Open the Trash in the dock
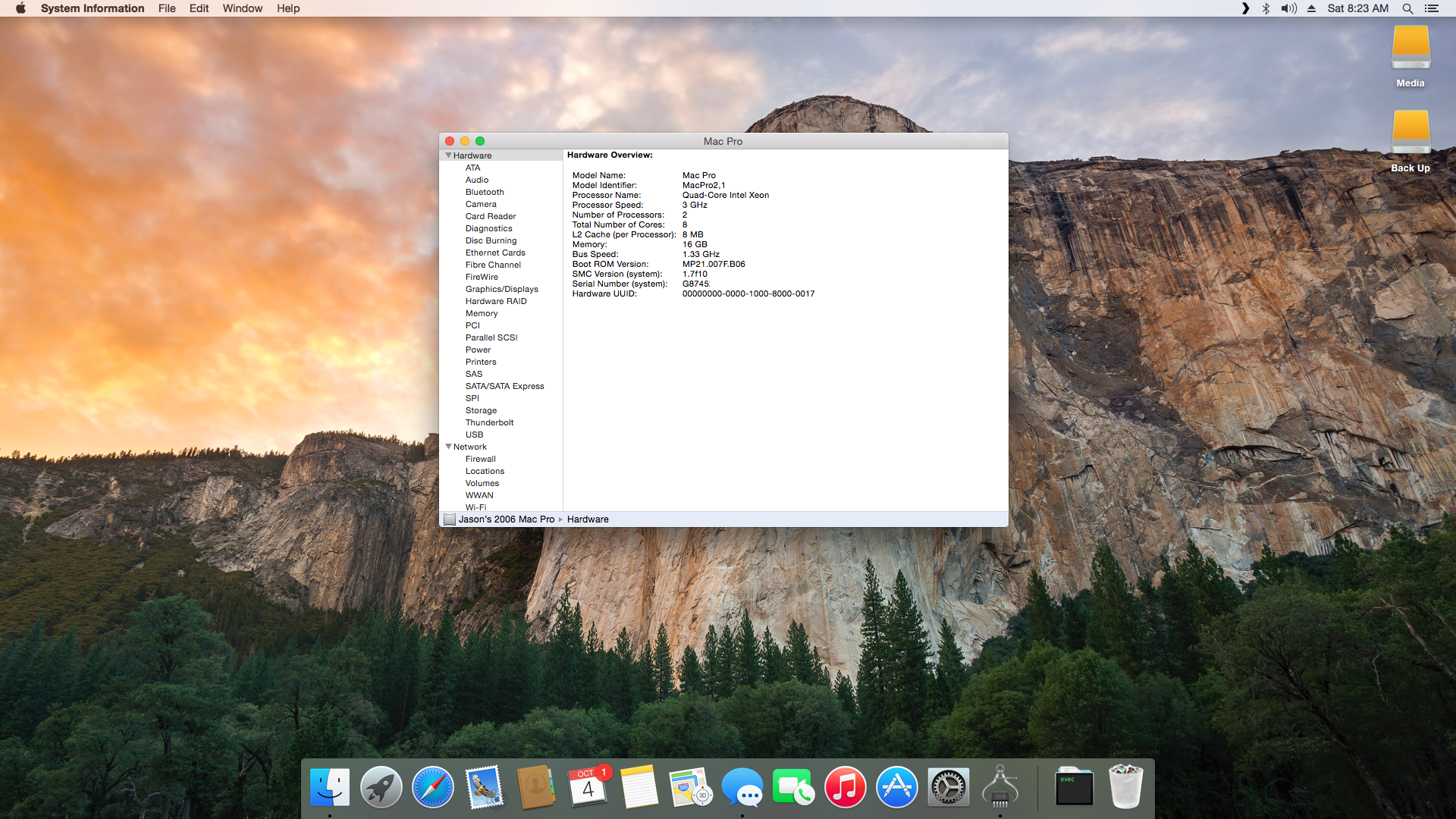This screenshot has height=819, width=1456. (1125, 787)
